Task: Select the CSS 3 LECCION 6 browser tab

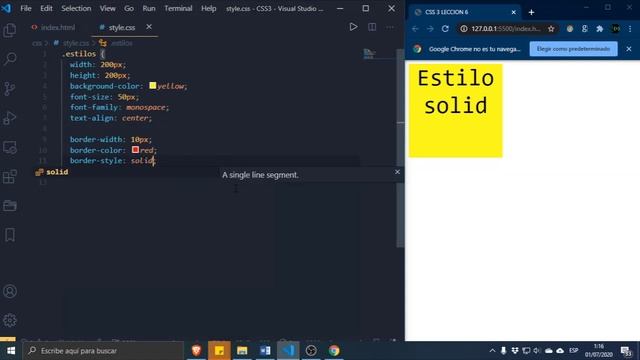Action: 463,12
